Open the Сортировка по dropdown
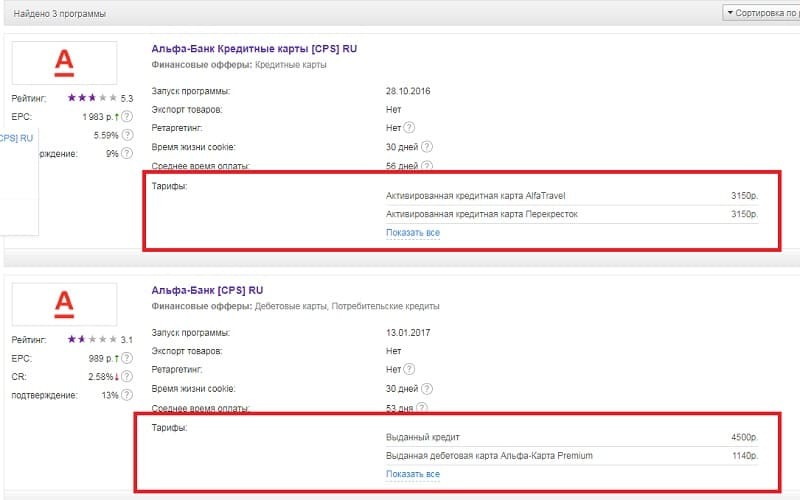Image resolution: width=800 pixels, height=500 pixels. [x=759, y=13]
